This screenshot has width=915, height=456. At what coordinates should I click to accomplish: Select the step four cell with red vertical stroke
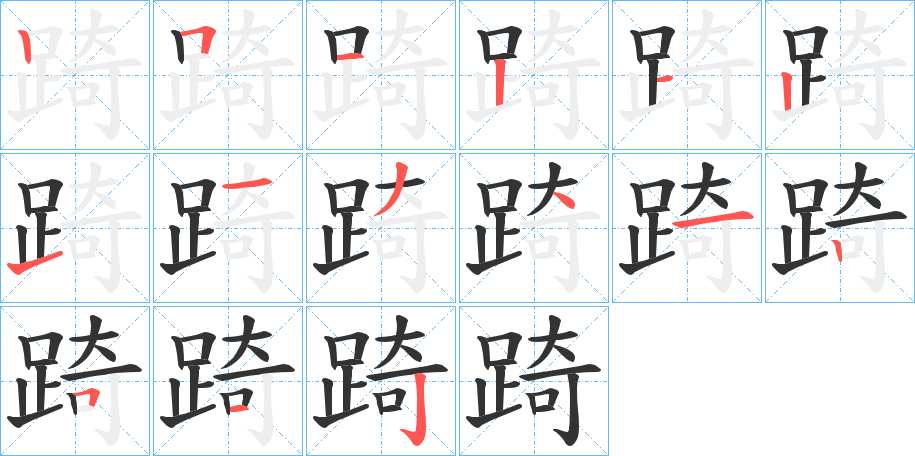(533, 75)
